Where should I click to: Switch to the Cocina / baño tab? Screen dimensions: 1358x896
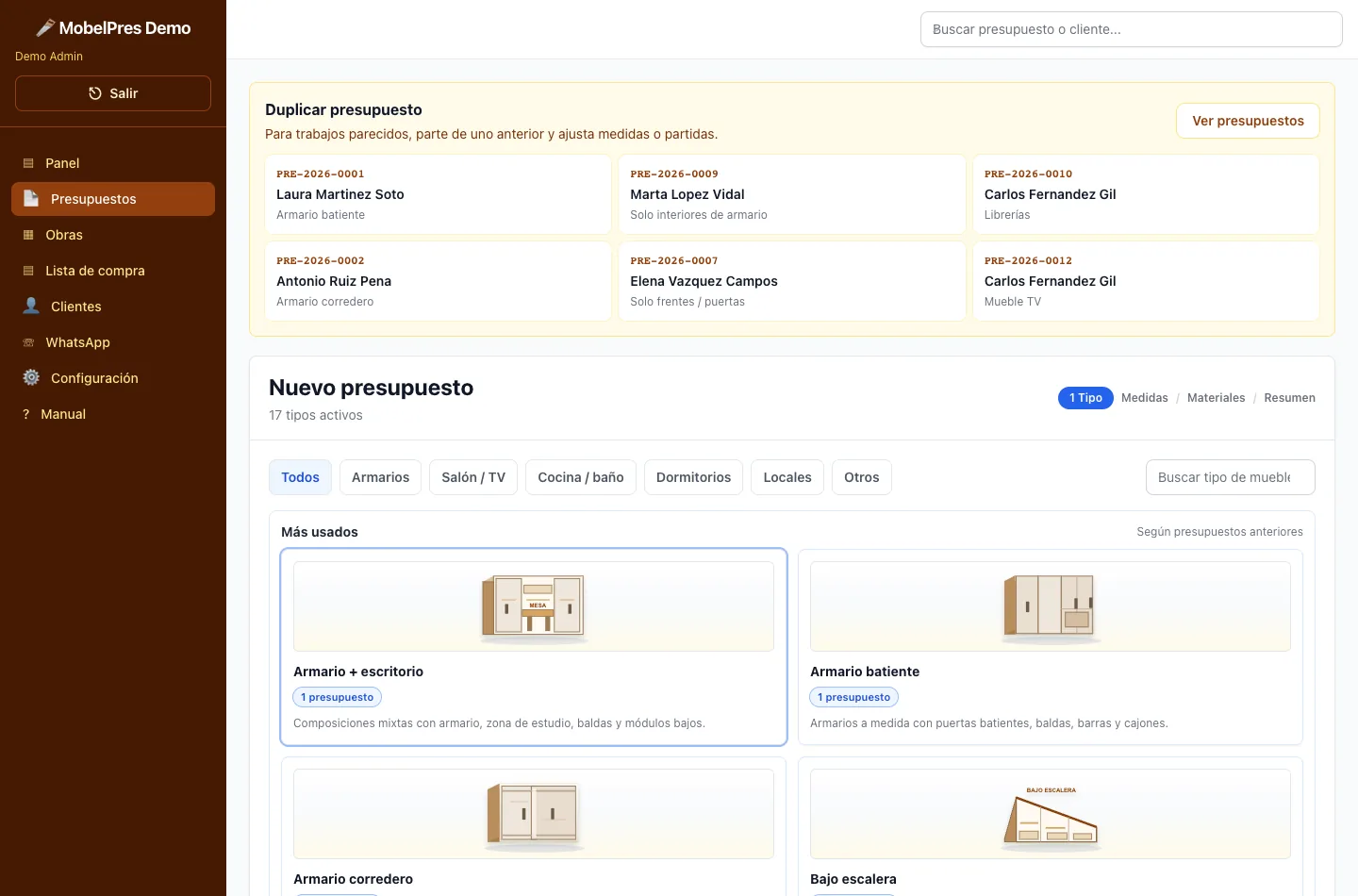pyautogui.click(x=581, y=477)
